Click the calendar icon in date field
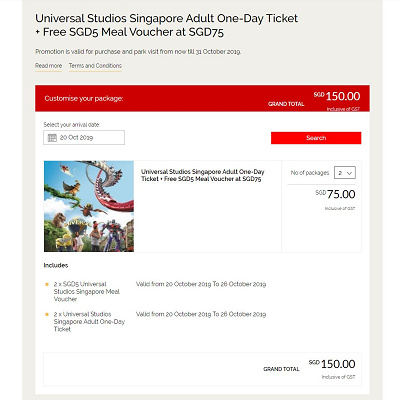This screenshot has height=400, width=400. [52, 138]
